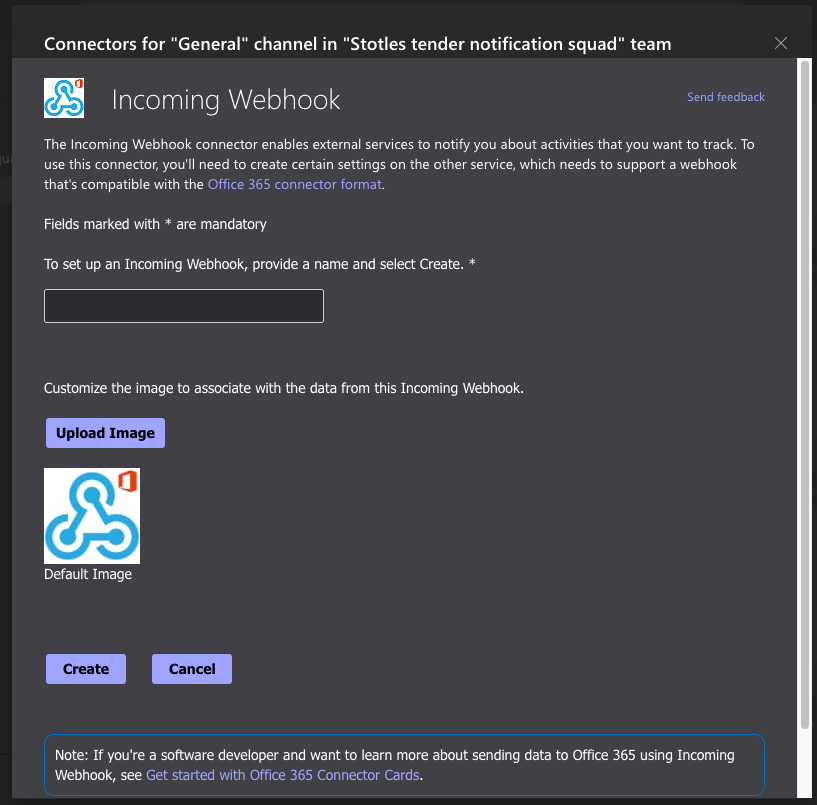Click the scrollbar track below the thumb

(804, 762)
